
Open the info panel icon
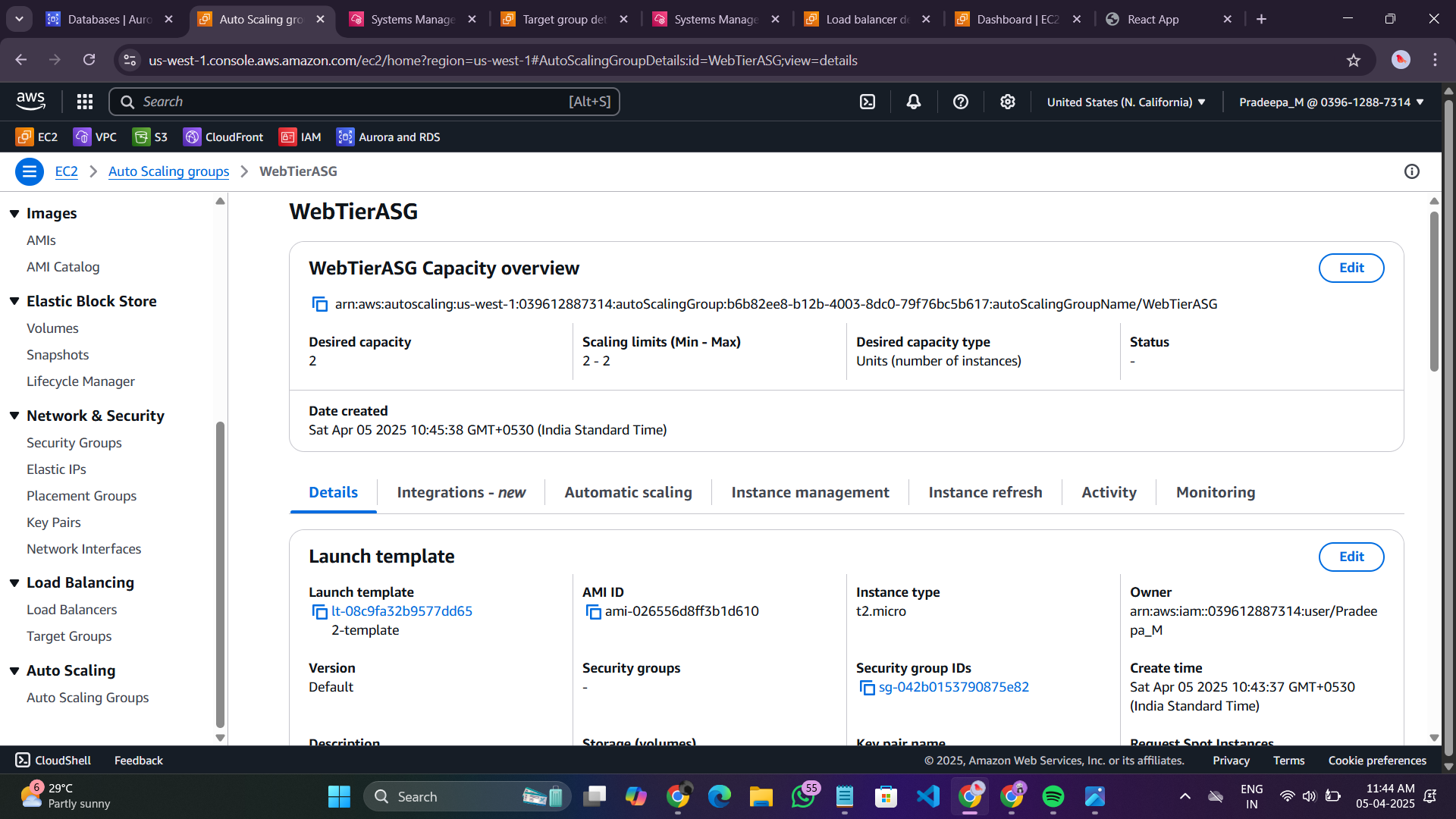(1412, 171)
